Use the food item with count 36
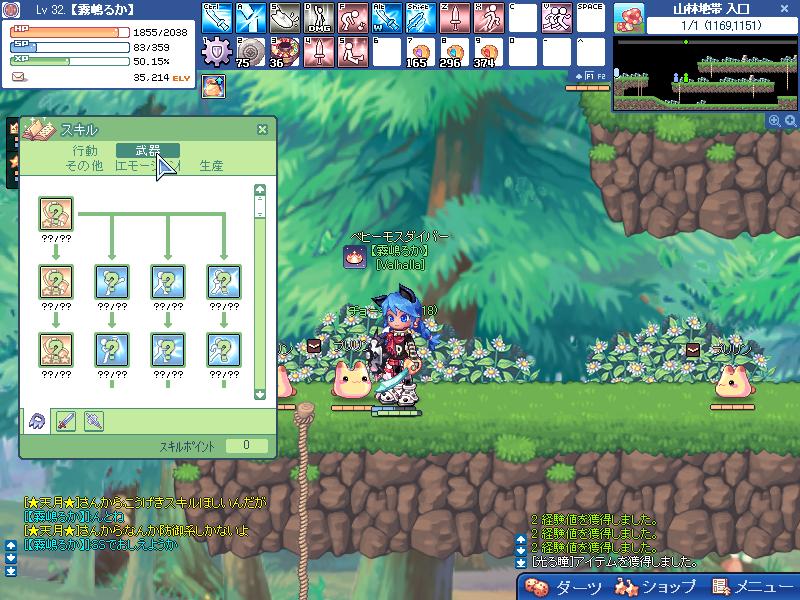Image resolution: width=800 pixels, height=600 pixels. [285, 52]
